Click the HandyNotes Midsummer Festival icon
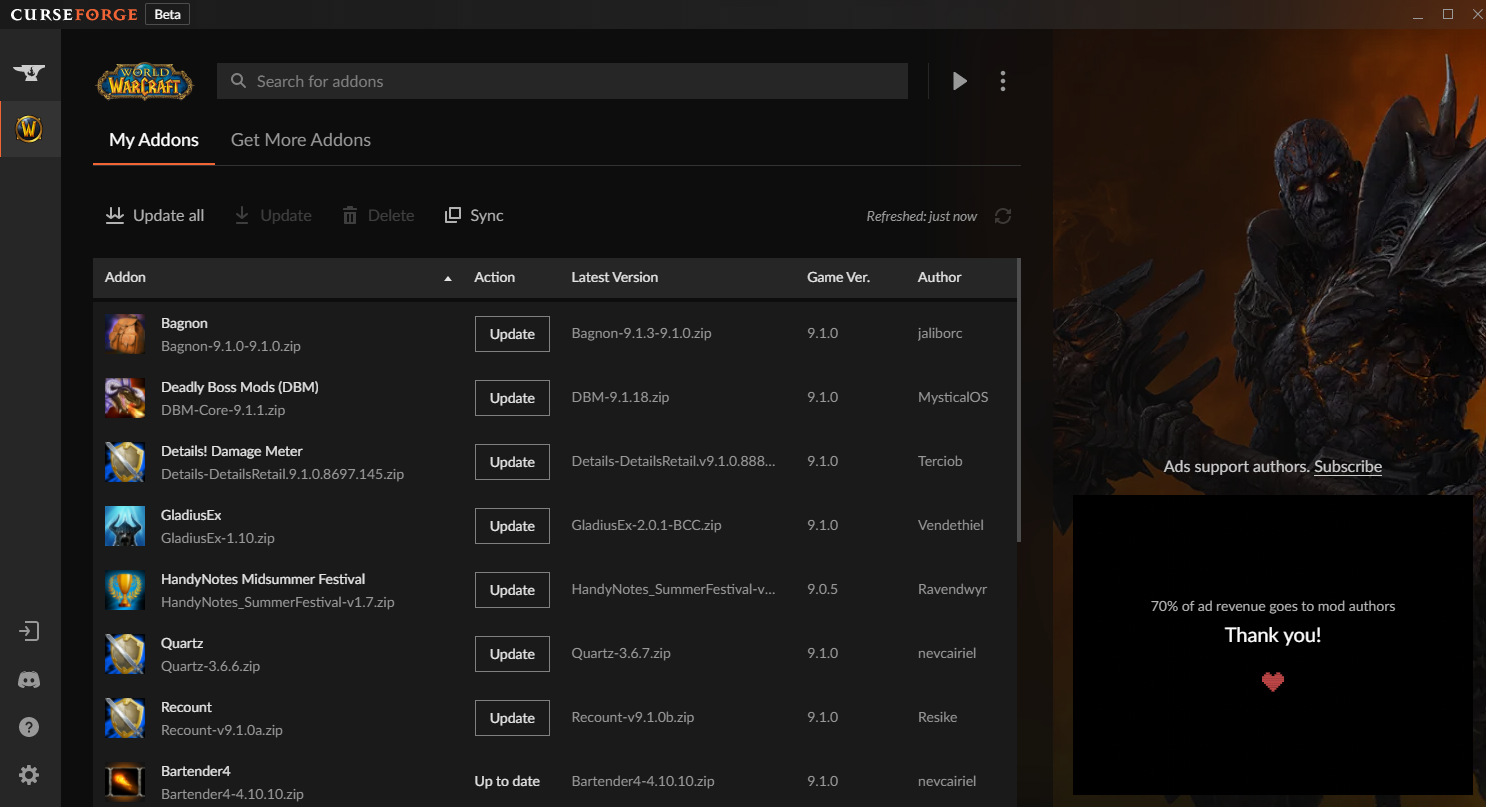This screenshot has width=1486, height=807. [x=125, y=590]
